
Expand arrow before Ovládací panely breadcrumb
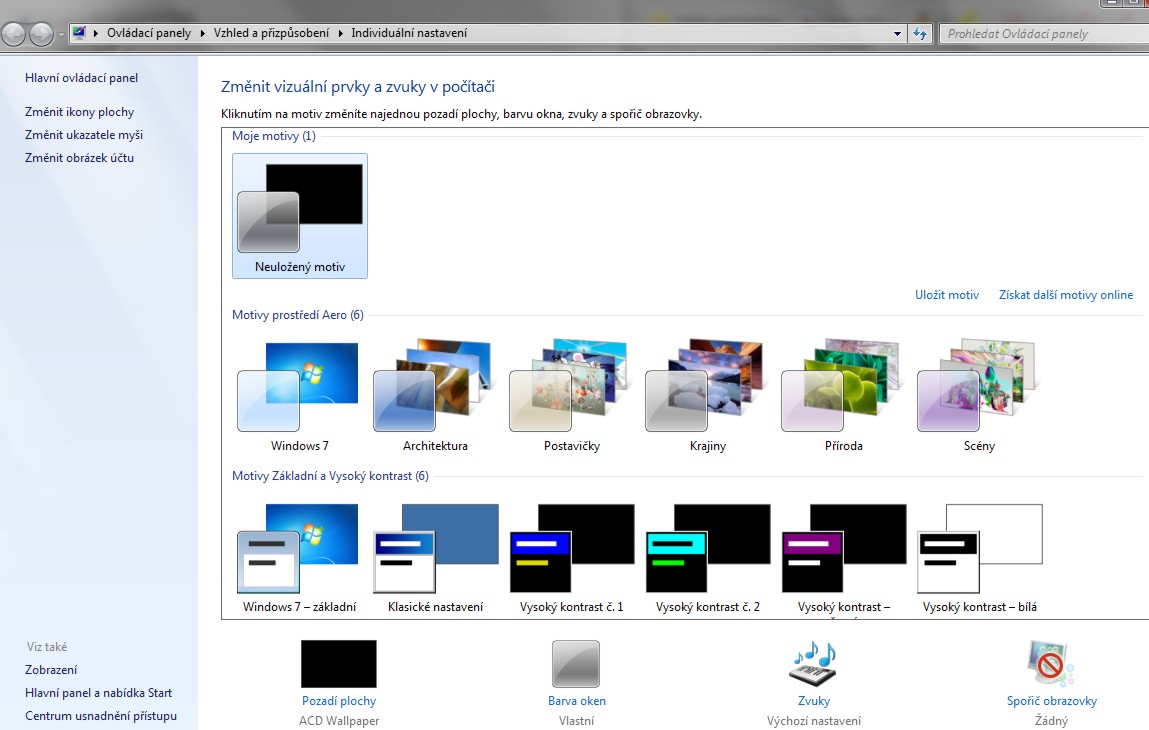tap(96, 33)
